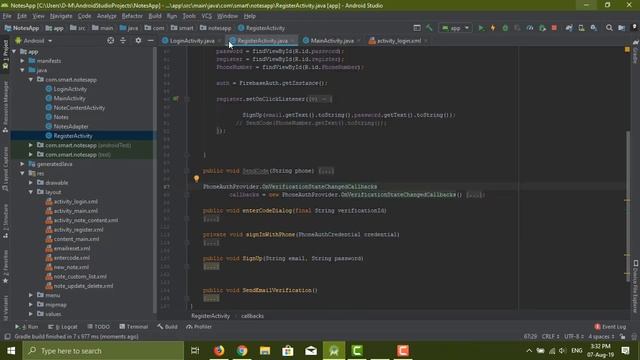The image size is (640, 360).
Task: Select NotesAdapter class in tree
Action: click(x=71, y=127)
